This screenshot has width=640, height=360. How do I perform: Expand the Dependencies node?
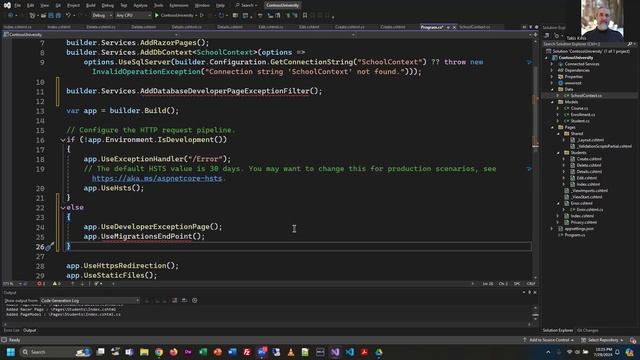click(553, 70)
